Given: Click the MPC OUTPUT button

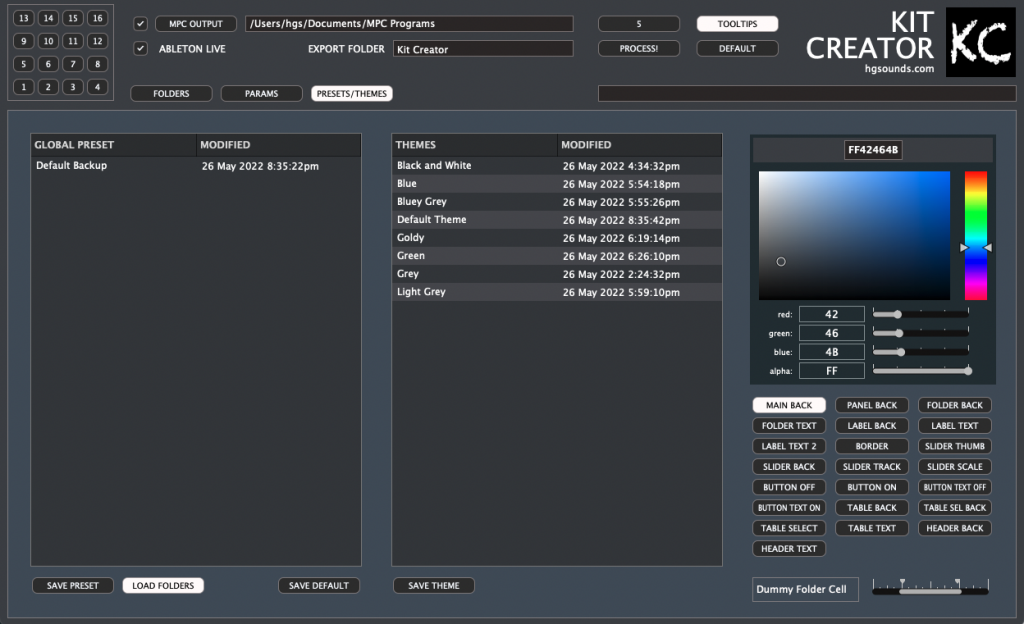Looking at the screenshot, I should click(196, 23).
